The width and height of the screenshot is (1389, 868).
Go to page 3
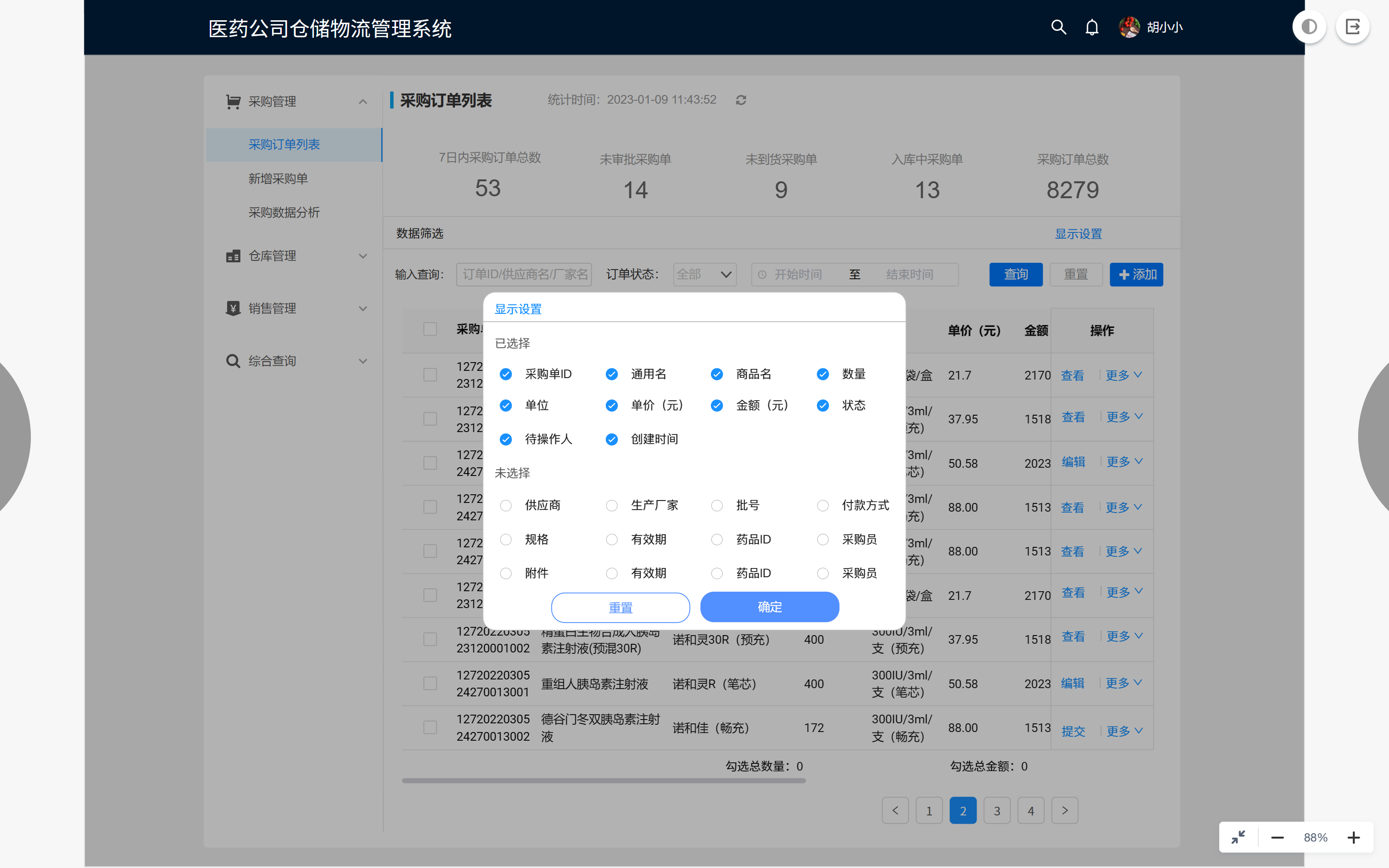(997, 811)
